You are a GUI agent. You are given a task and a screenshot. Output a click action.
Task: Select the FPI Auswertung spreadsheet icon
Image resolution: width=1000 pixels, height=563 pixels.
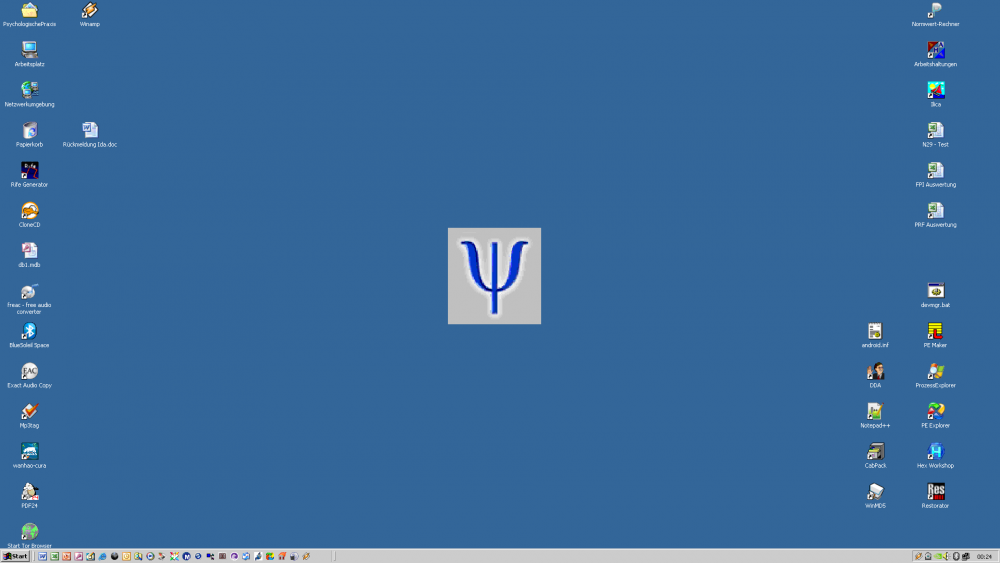click(x=936, y=175)
